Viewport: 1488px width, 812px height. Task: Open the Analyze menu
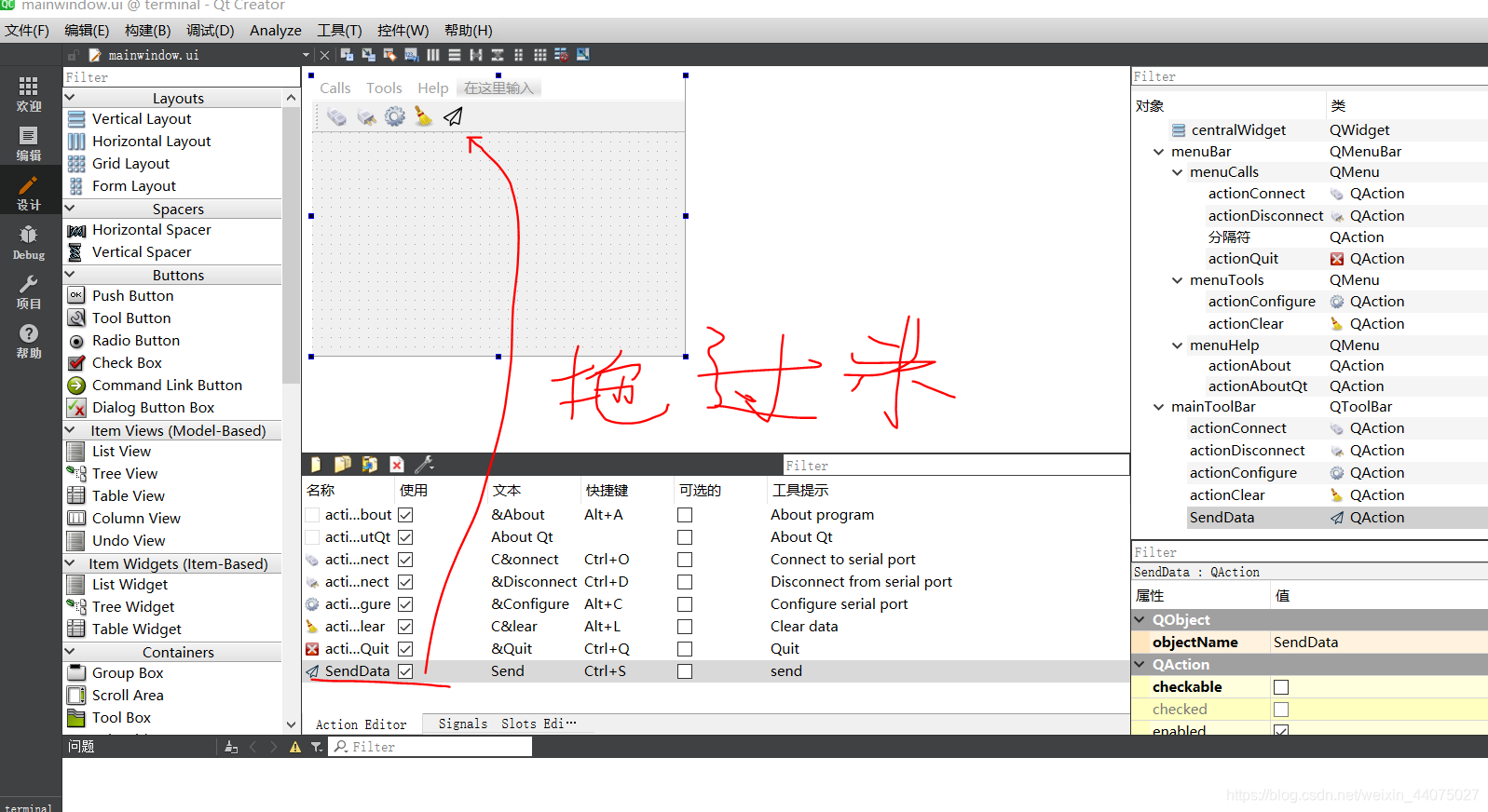(x=276, y=31)
